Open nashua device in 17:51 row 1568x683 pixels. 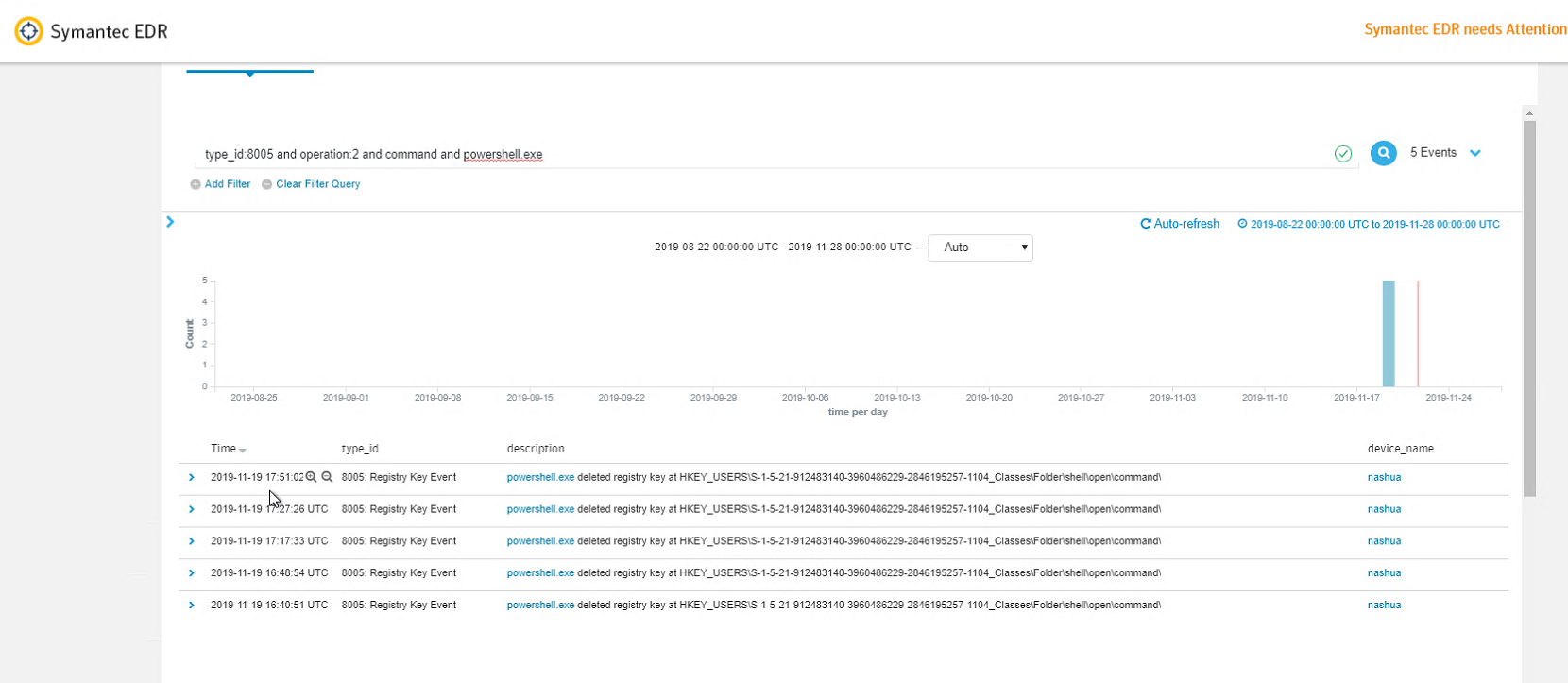click(x=1384, y=477)
